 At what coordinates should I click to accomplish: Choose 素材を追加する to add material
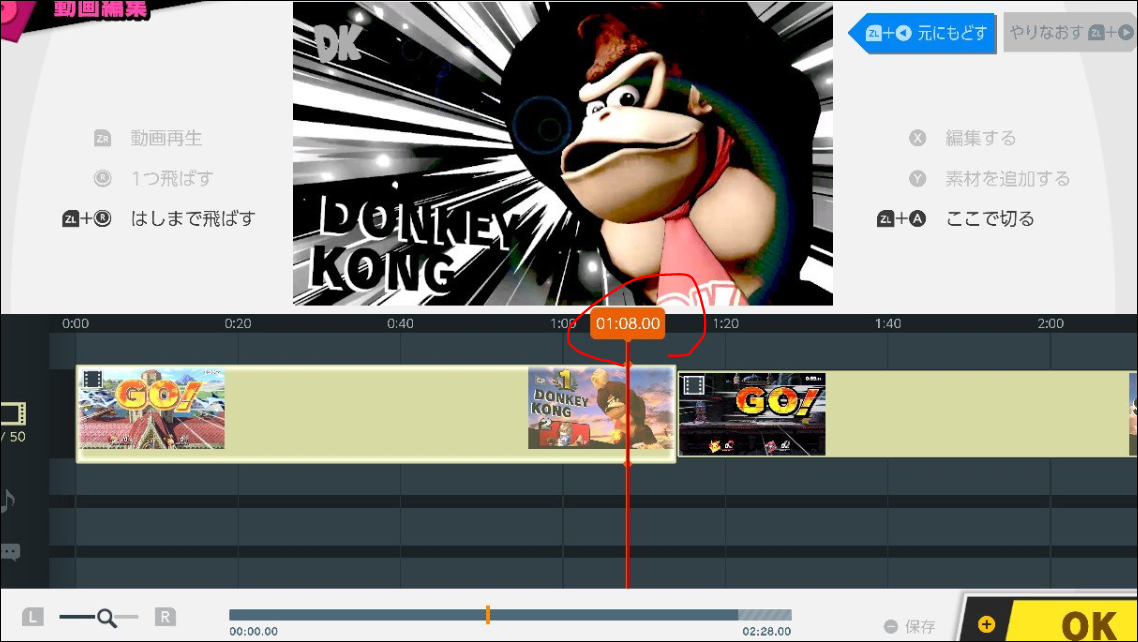coord(1007,178)
